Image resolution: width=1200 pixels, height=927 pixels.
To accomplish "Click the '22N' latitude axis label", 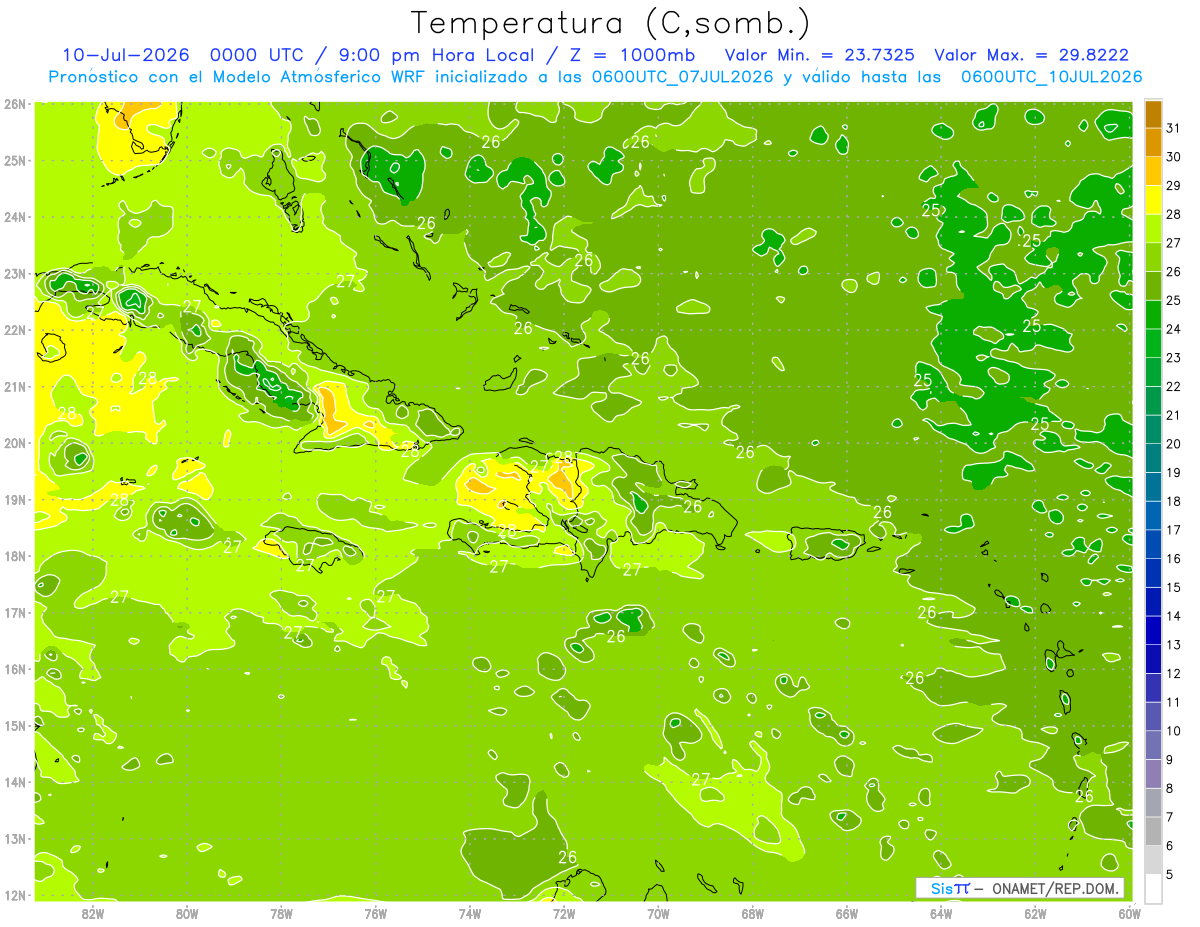I will (x=15, y=330).
